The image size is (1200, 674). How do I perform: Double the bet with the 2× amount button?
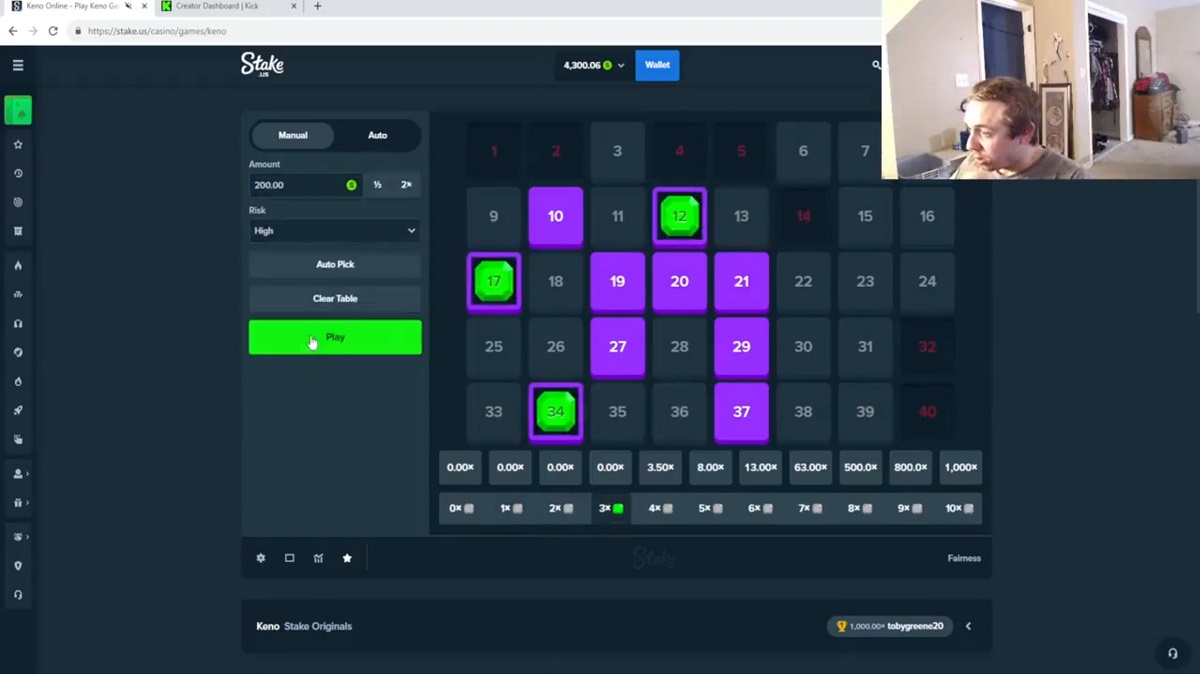tap(406, 185)
